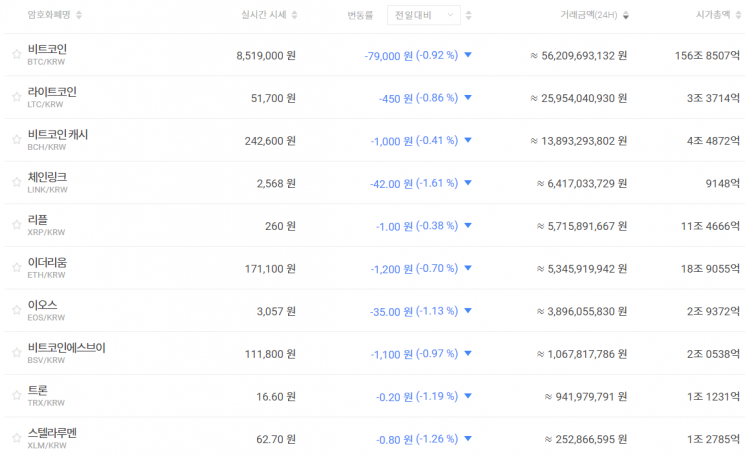Click the price 8,519,000 원

[266, 56]
